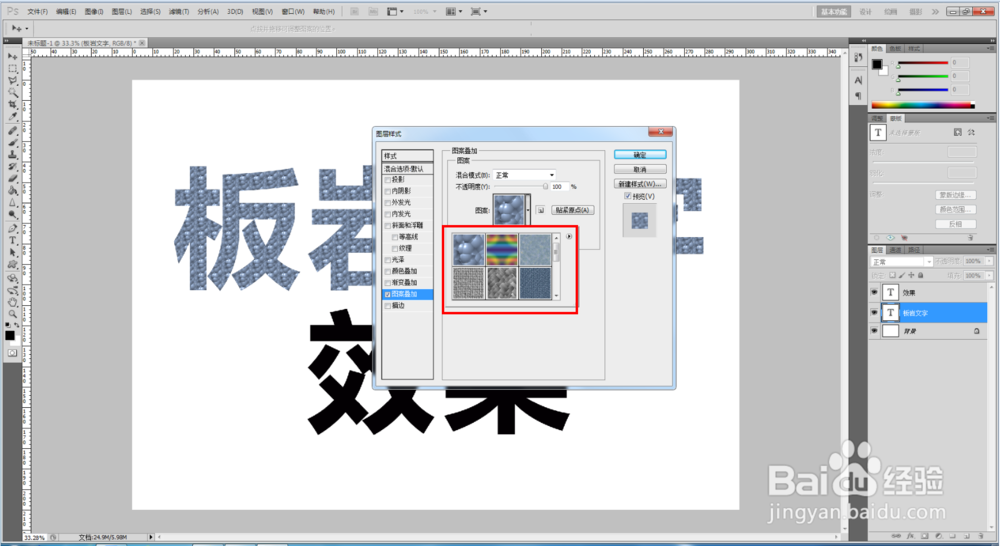1000x546 pixels.
Task: Select the Pen tool
Action: (x=12, y=228)
